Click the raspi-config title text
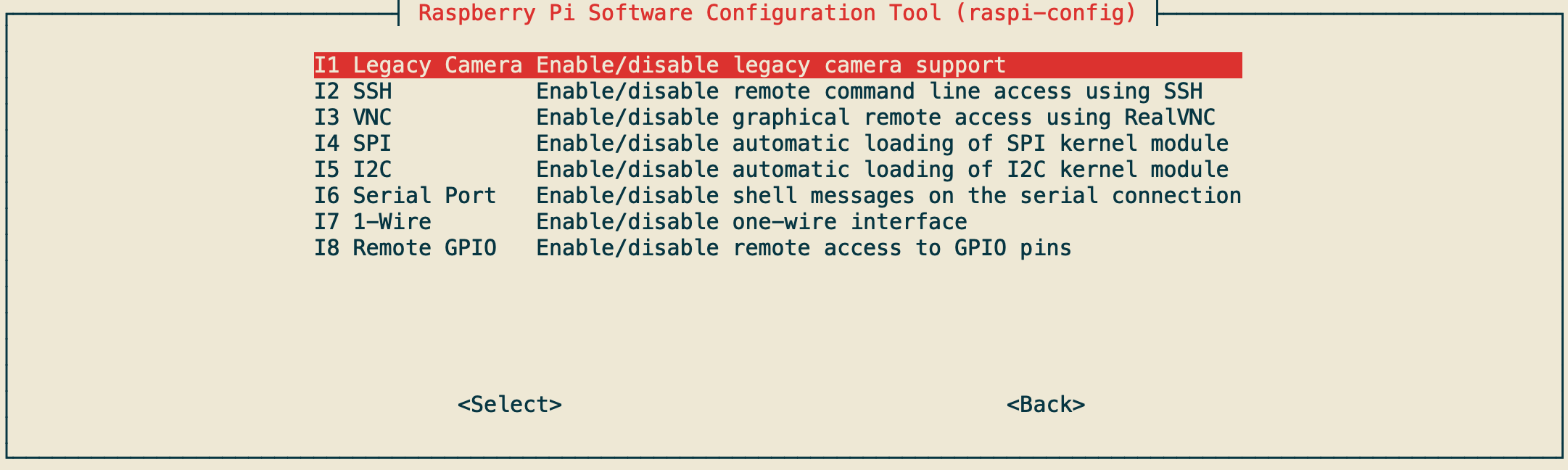The width and height of the screenshot is (1568, 470). [x=777, y=13]
